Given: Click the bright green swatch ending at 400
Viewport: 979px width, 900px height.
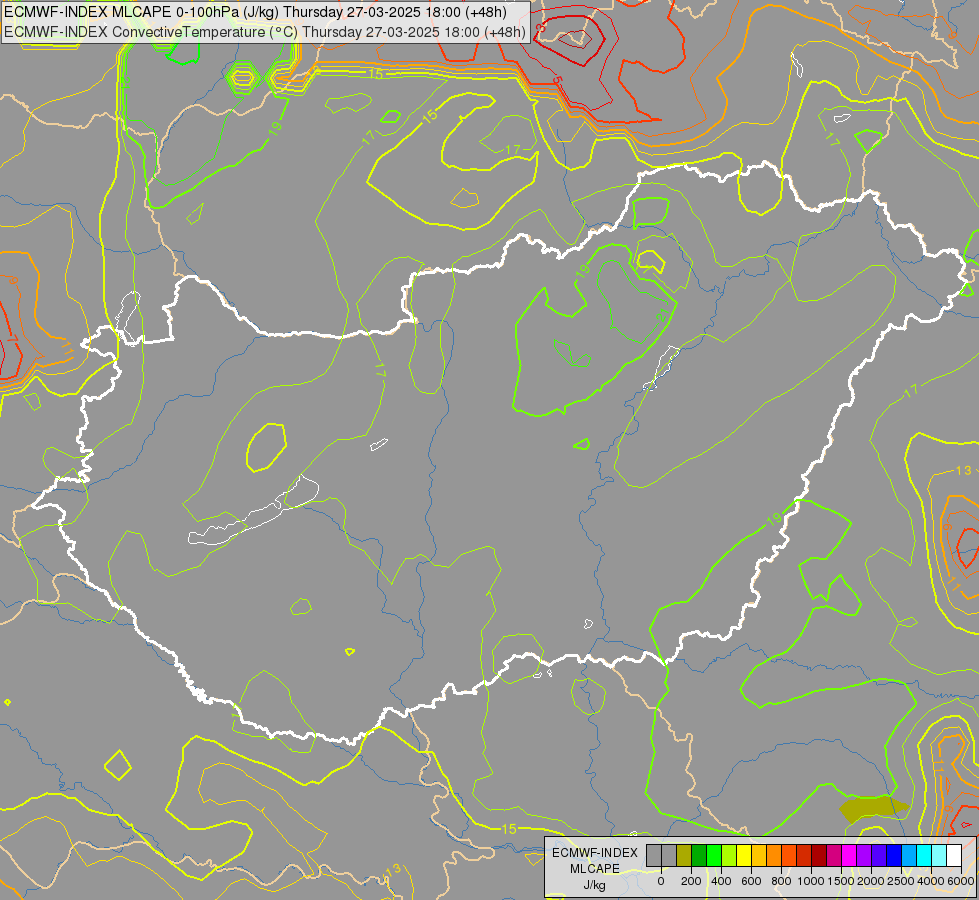Looking at the screenshot, I should click(x=714, y=855).
